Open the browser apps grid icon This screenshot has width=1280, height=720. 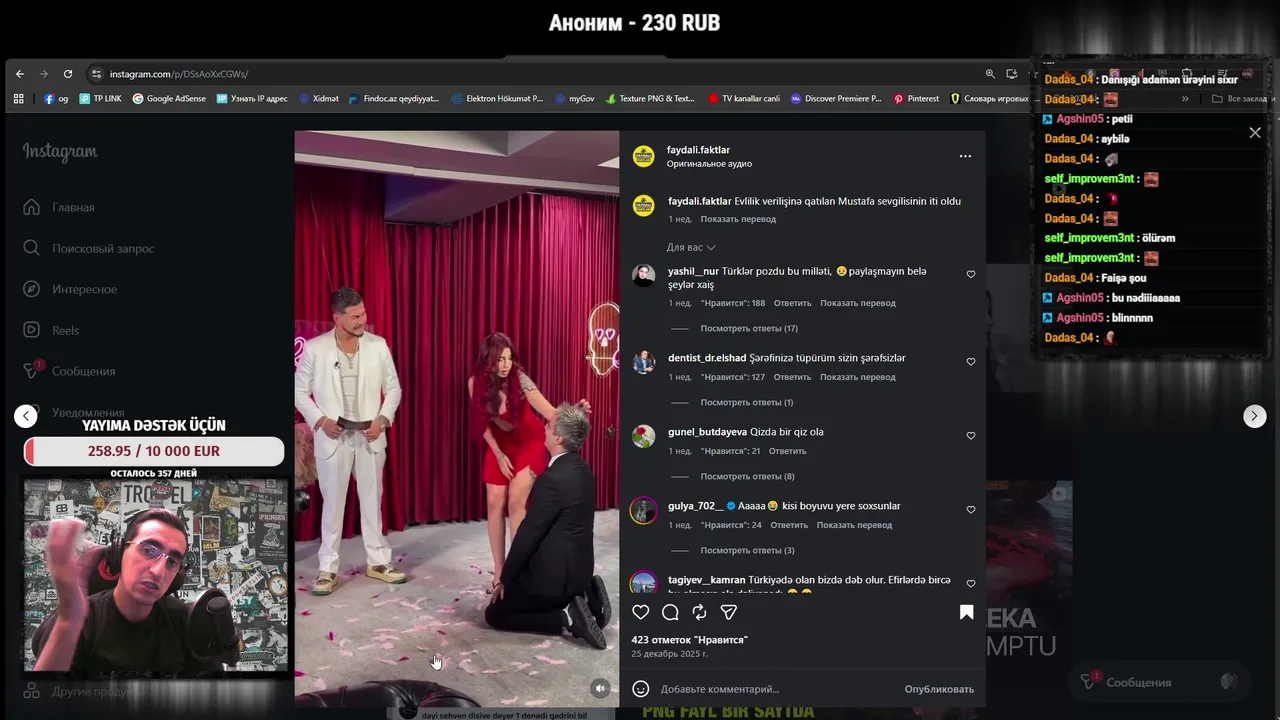(18, 99)
